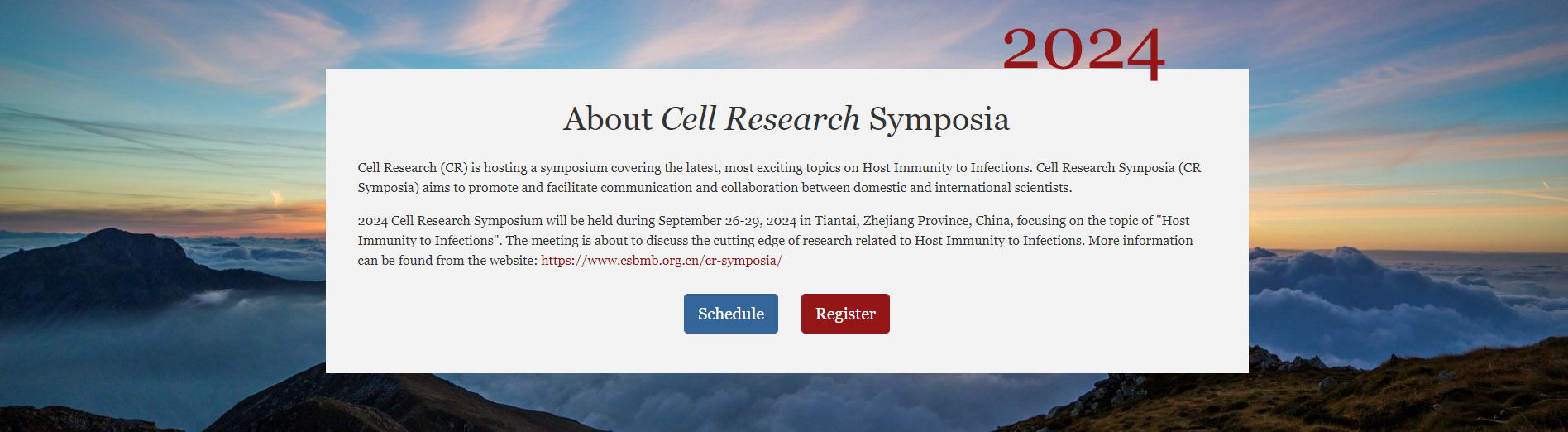Click the glowing sun on the left horizon
Image resolution: width=1568 pixels, height=432 pixels.
[x=276, y=198]
